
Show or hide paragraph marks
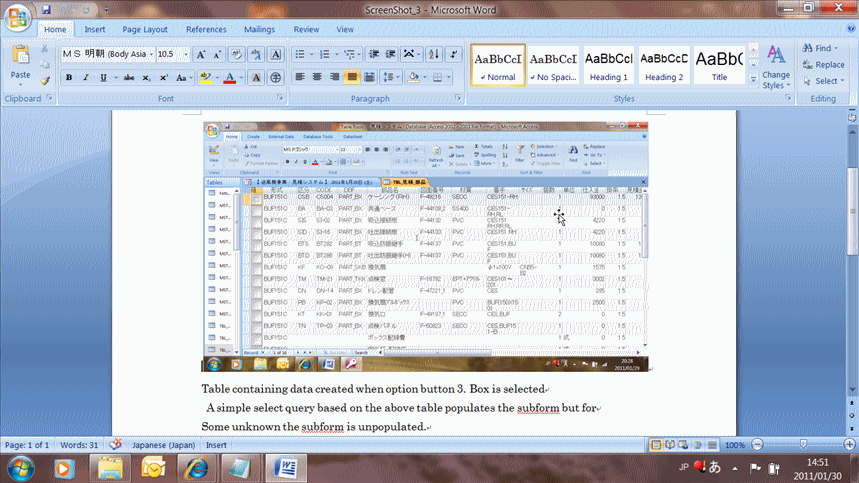coord(454,54)
